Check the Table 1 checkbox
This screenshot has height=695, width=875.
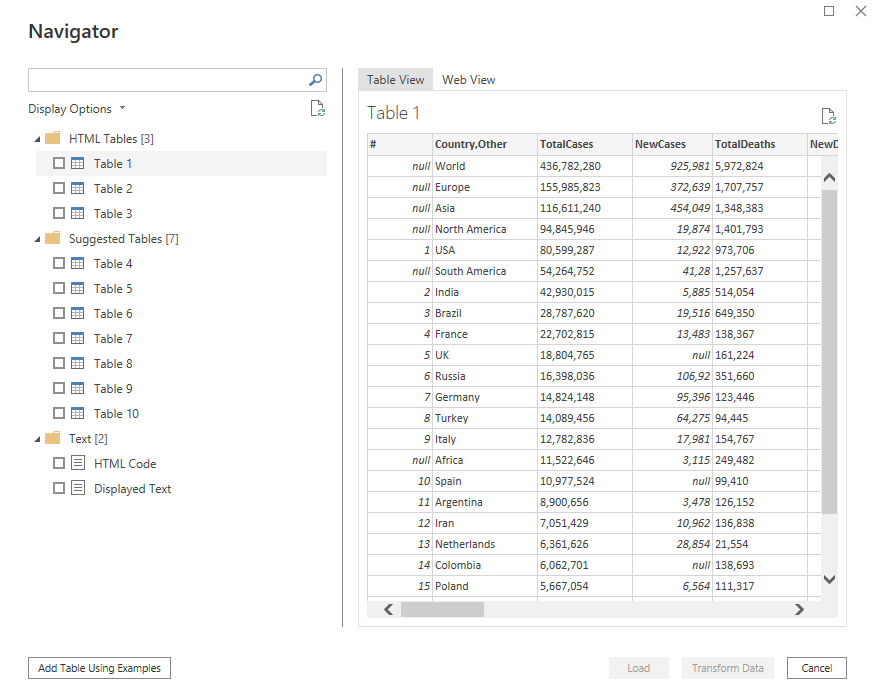(59, 164)
